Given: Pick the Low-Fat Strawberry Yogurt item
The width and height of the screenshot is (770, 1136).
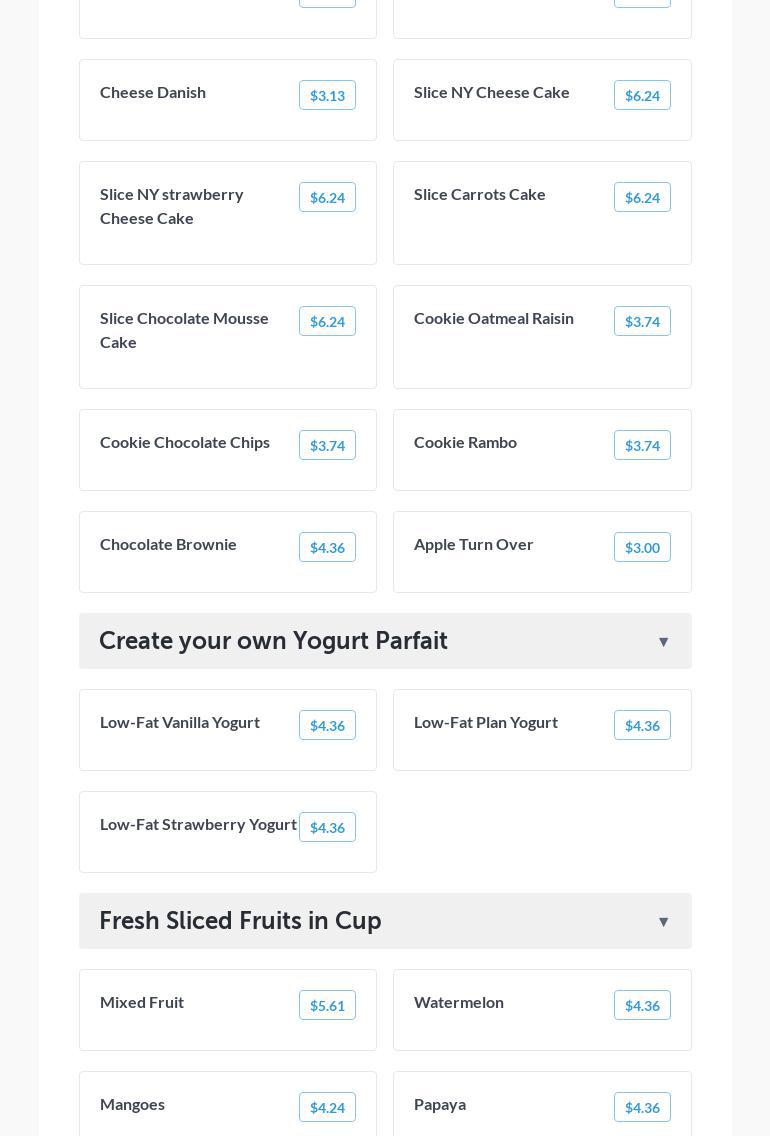Looking at the screenshot, I should (x=198, y=824).
